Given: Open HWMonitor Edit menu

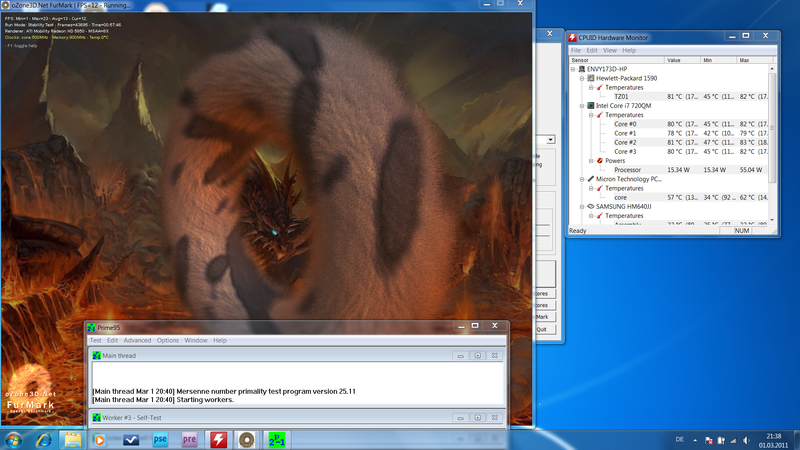Looking at the screenshot, I should coord(592,51).
